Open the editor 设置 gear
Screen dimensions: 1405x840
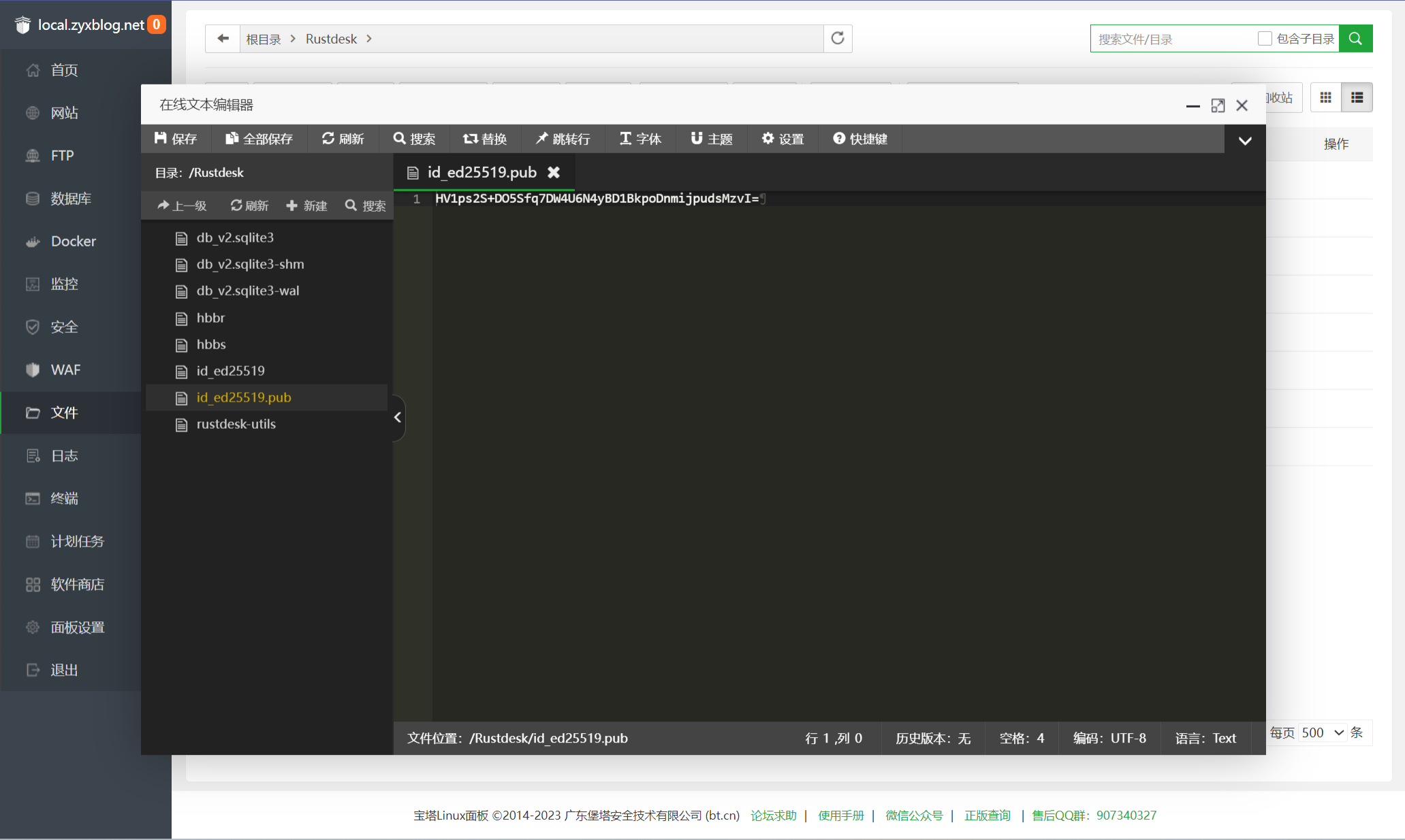(x=783, y=139)
